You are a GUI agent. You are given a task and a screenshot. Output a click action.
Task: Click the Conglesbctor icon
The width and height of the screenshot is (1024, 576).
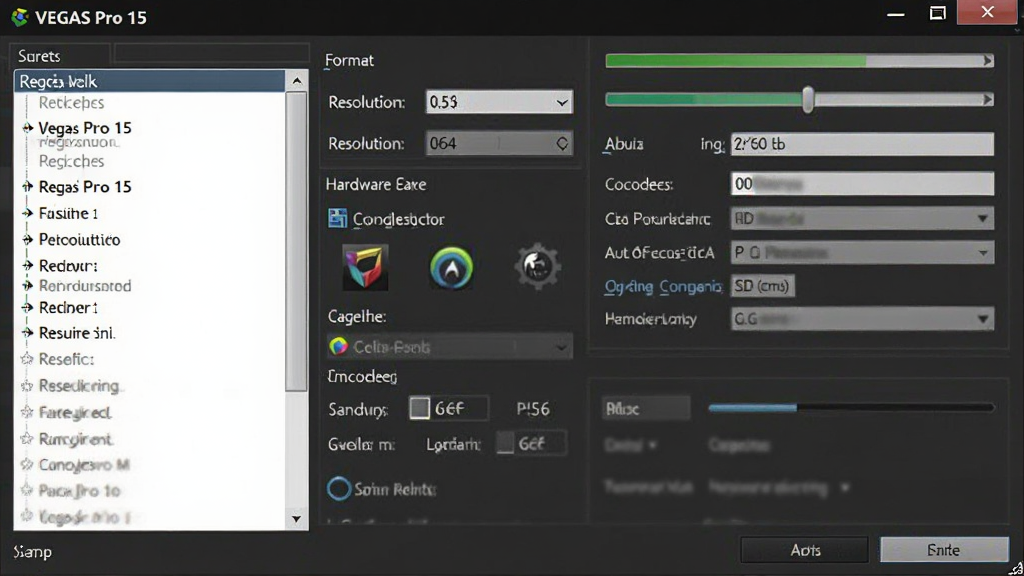pyautogui.click(x=338, y=218)
